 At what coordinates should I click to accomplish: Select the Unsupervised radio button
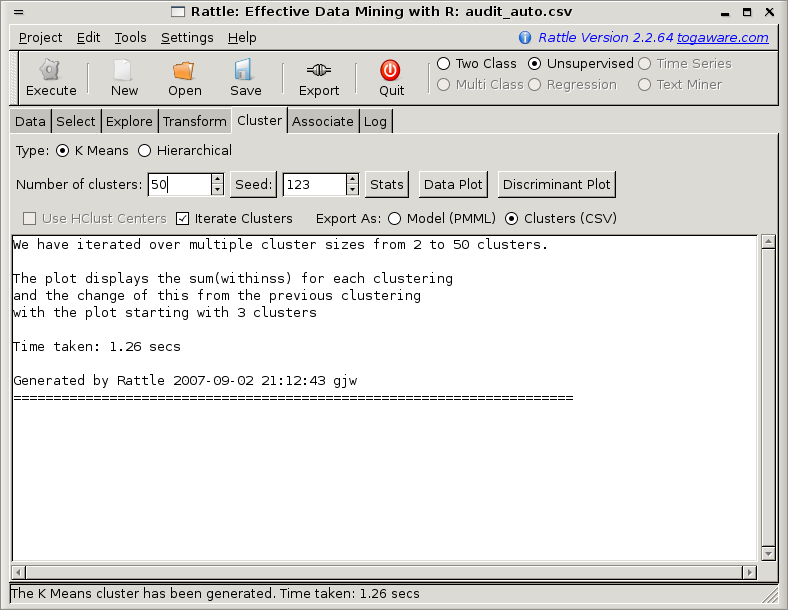pyautogui.click(x=535, y=64)
